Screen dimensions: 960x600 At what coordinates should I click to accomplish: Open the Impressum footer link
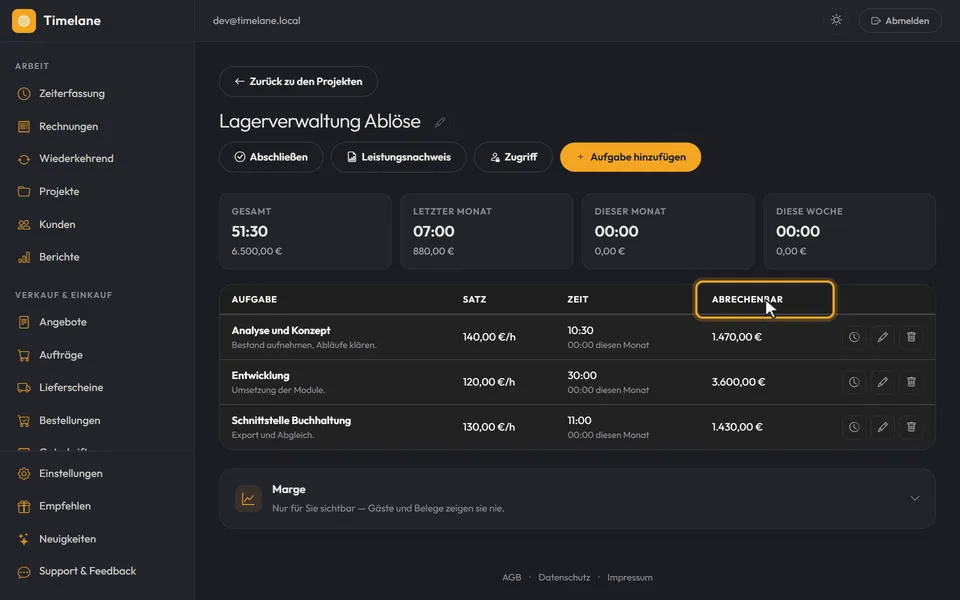point(630,577)
